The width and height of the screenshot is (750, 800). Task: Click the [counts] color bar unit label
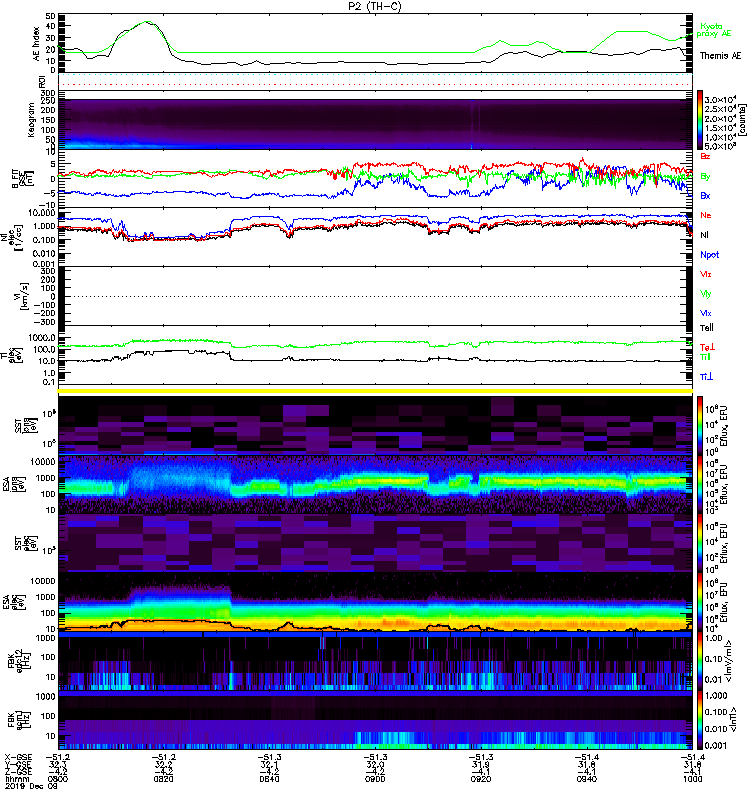click(x=742, y=120)
